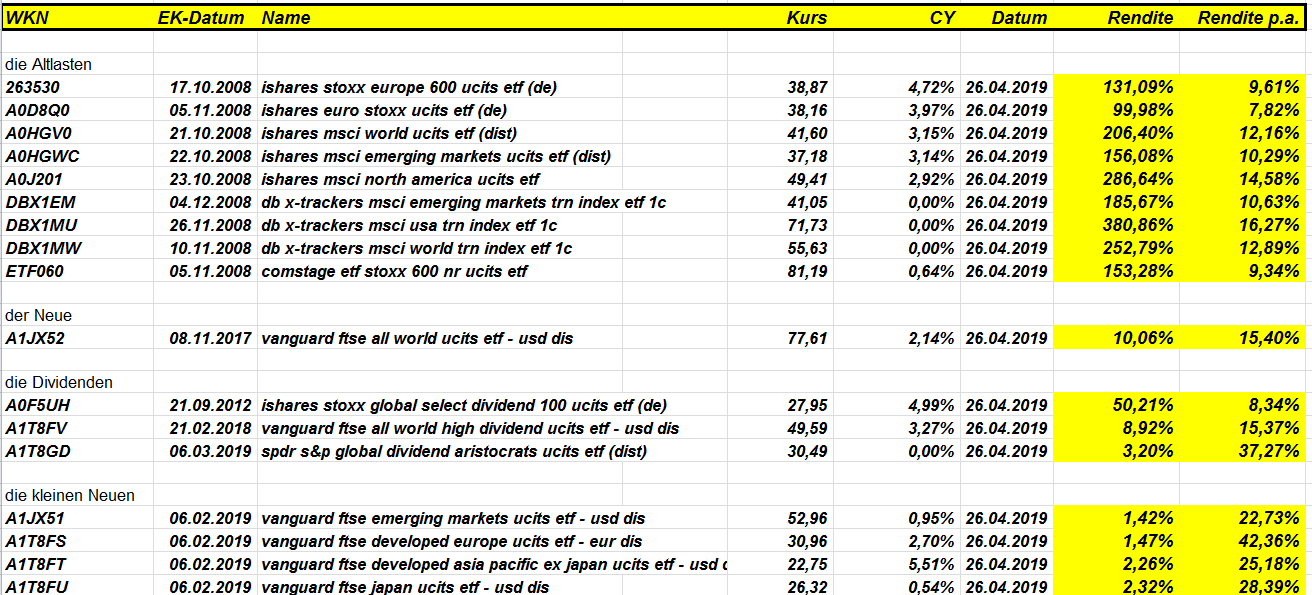Select the EK-Datum header cell
This screenshot has height=595, width=1312.
pos(203,17)
